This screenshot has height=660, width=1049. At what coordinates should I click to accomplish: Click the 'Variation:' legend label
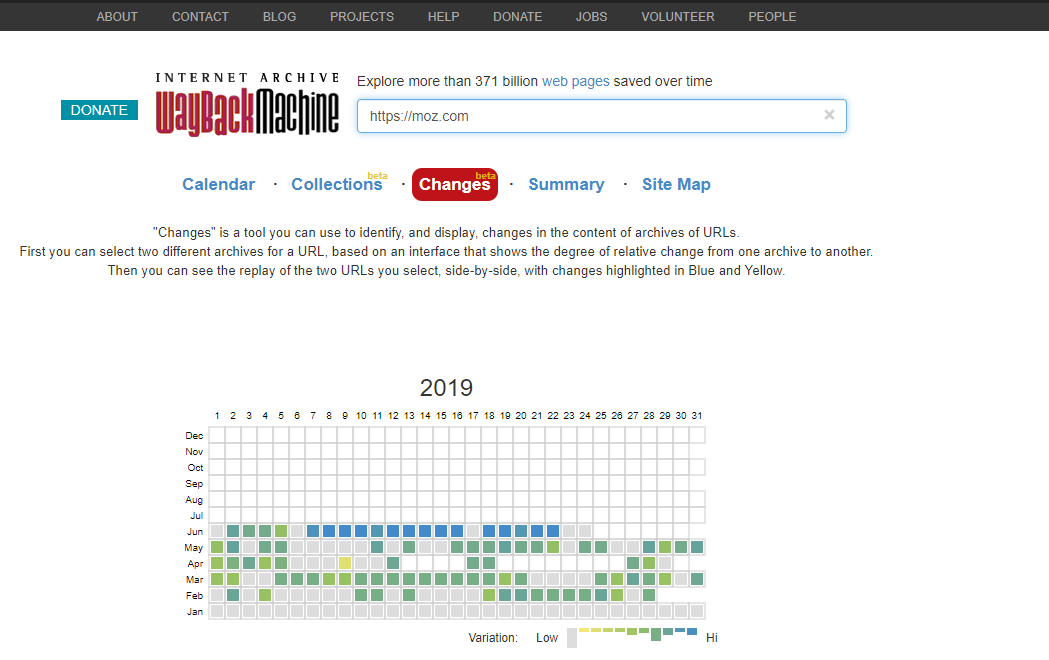pyautogui.click(x=493, y=638)
